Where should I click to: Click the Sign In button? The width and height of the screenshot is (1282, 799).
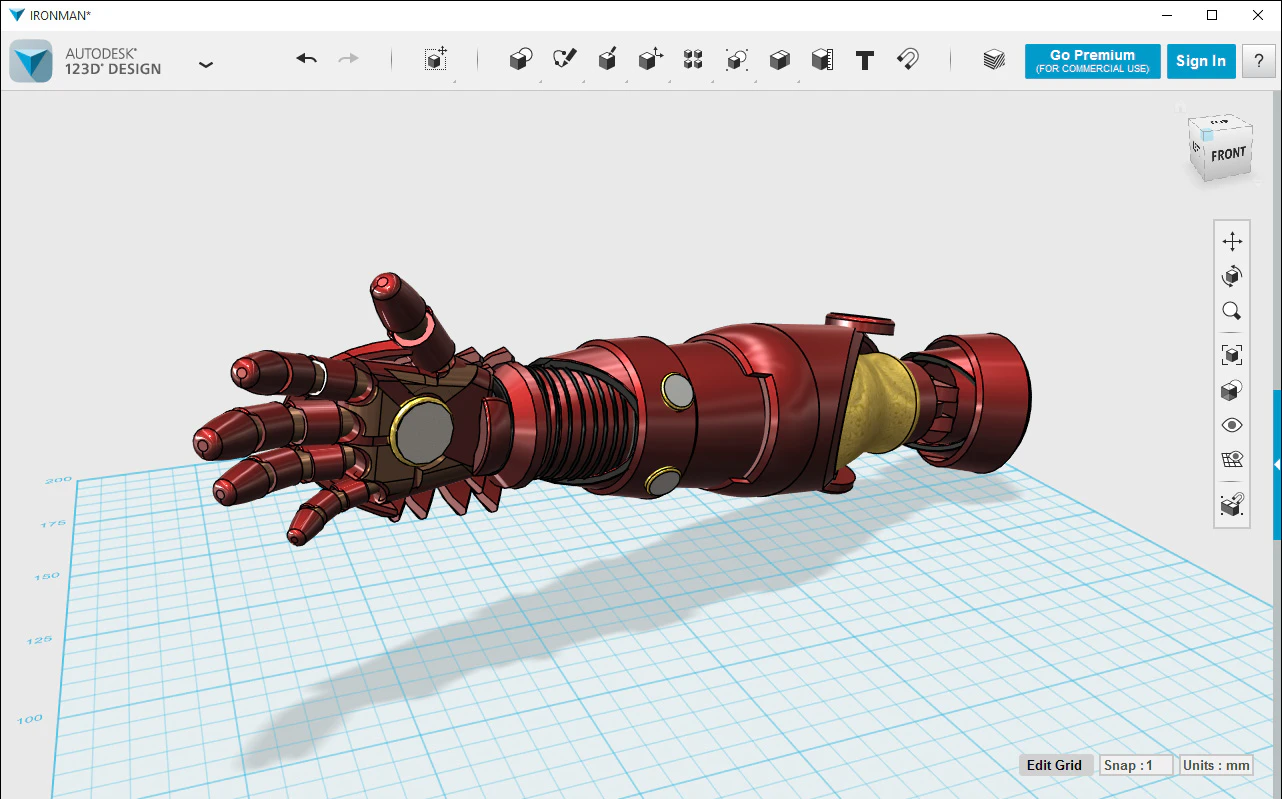pos(1201,60)
